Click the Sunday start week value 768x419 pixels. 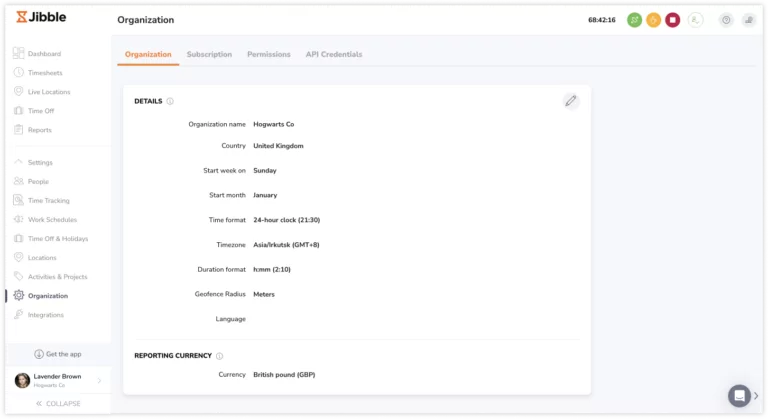[264, 171]
